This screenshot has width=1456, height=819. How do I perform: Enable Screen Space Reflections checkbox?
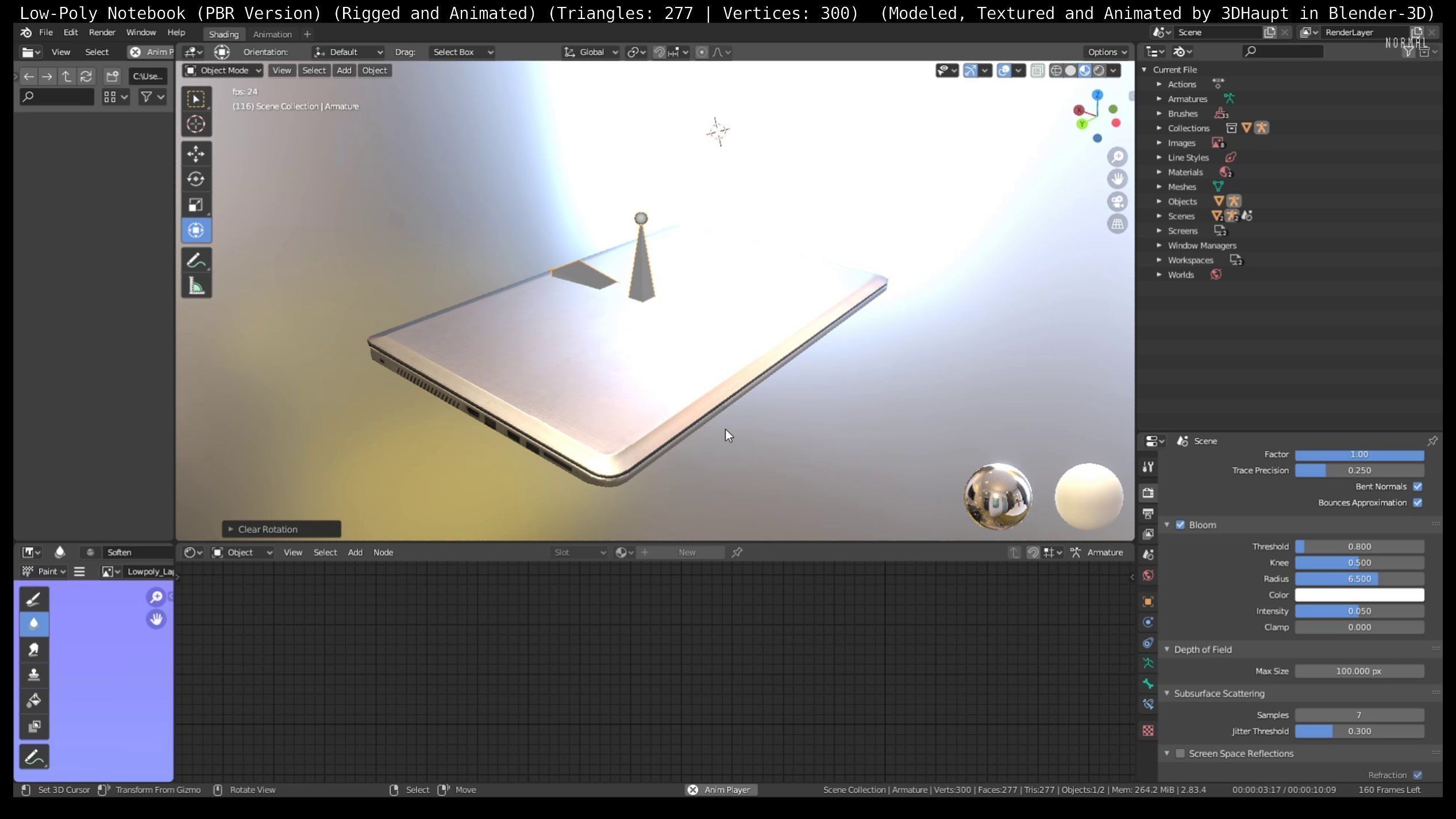click(x=1180, y=753)
